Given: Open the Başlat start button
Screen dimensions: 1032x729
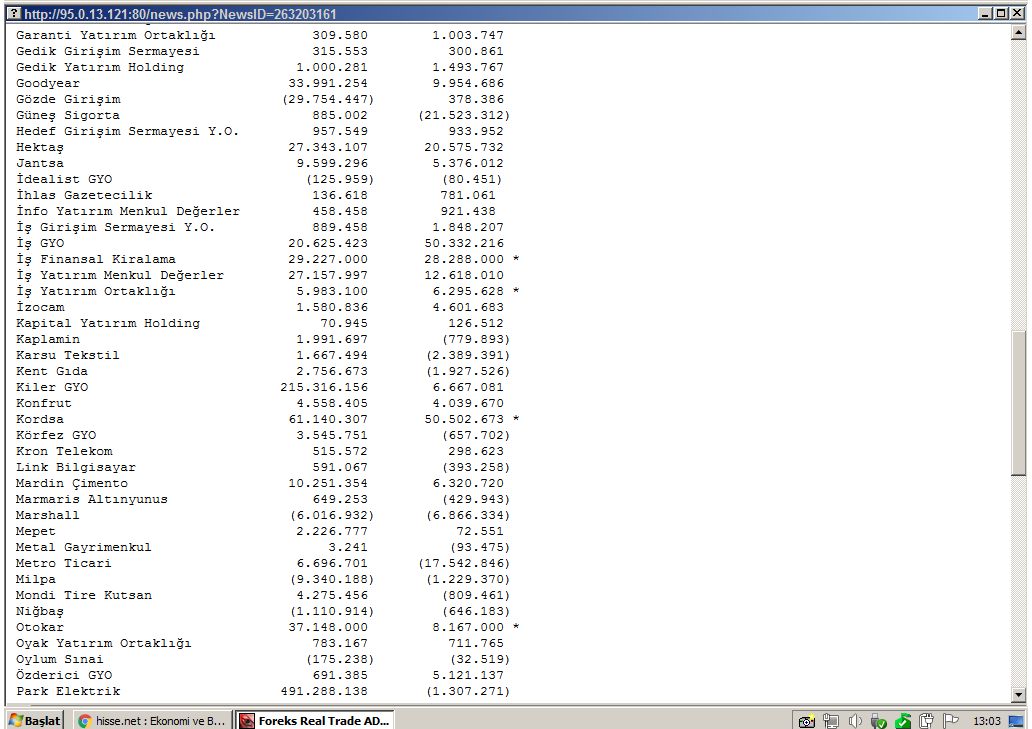Looking at the screenshot, I should coord(35,720).
